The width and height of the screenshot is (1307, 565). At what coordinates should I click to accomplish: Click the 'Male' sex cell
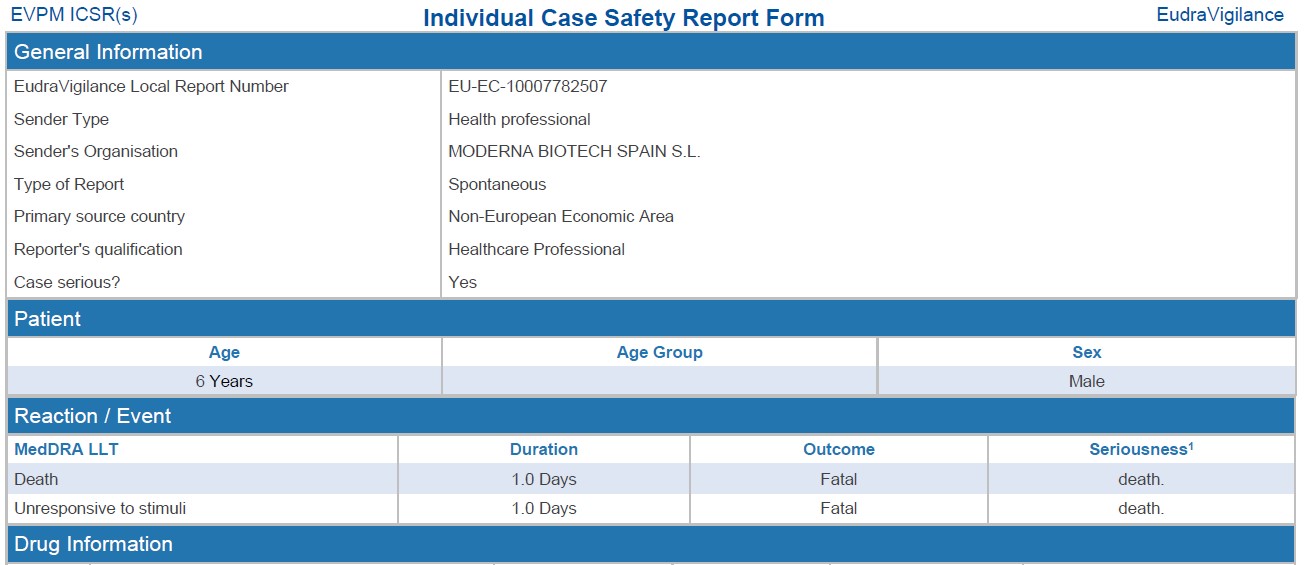tap(1087, 381)
